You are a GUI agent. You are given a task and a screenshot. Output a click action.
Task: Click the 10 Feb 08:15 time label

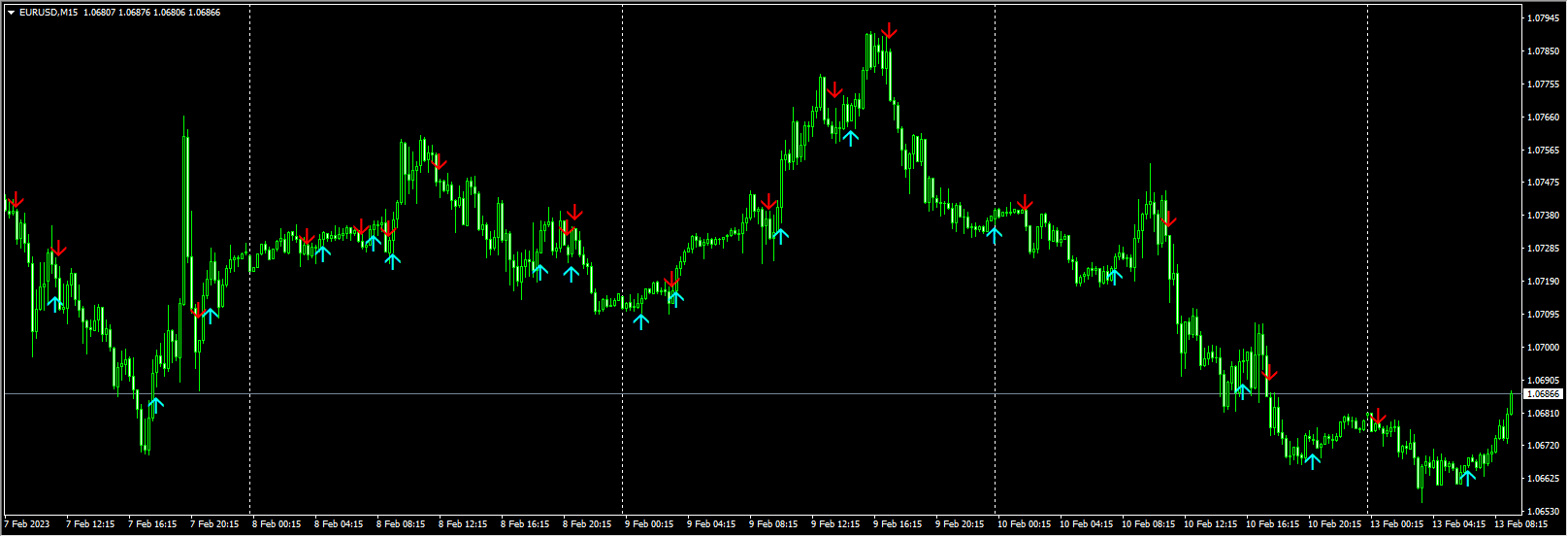coord(1148,524)
